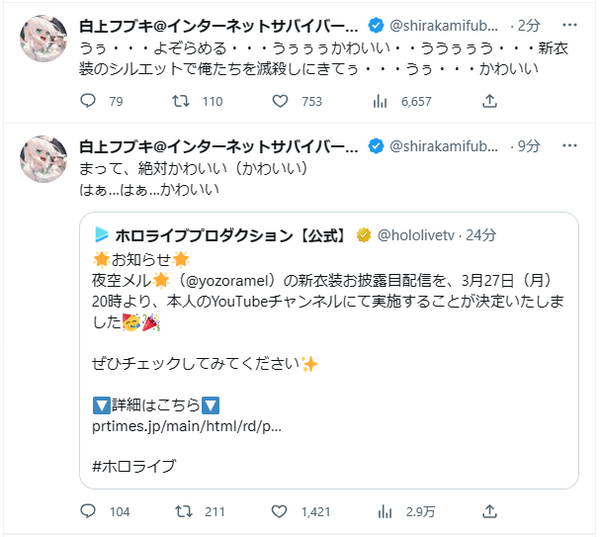Reply to the second tweet (104 replies)
600x537 pixels.
click(87, 512)
